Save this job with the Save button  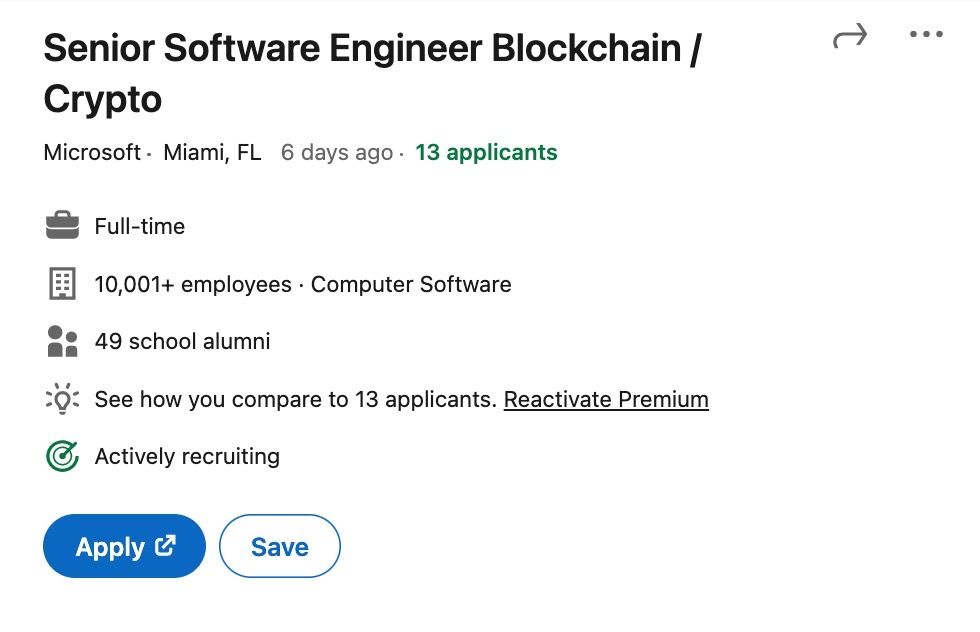(x=280, y=547)
